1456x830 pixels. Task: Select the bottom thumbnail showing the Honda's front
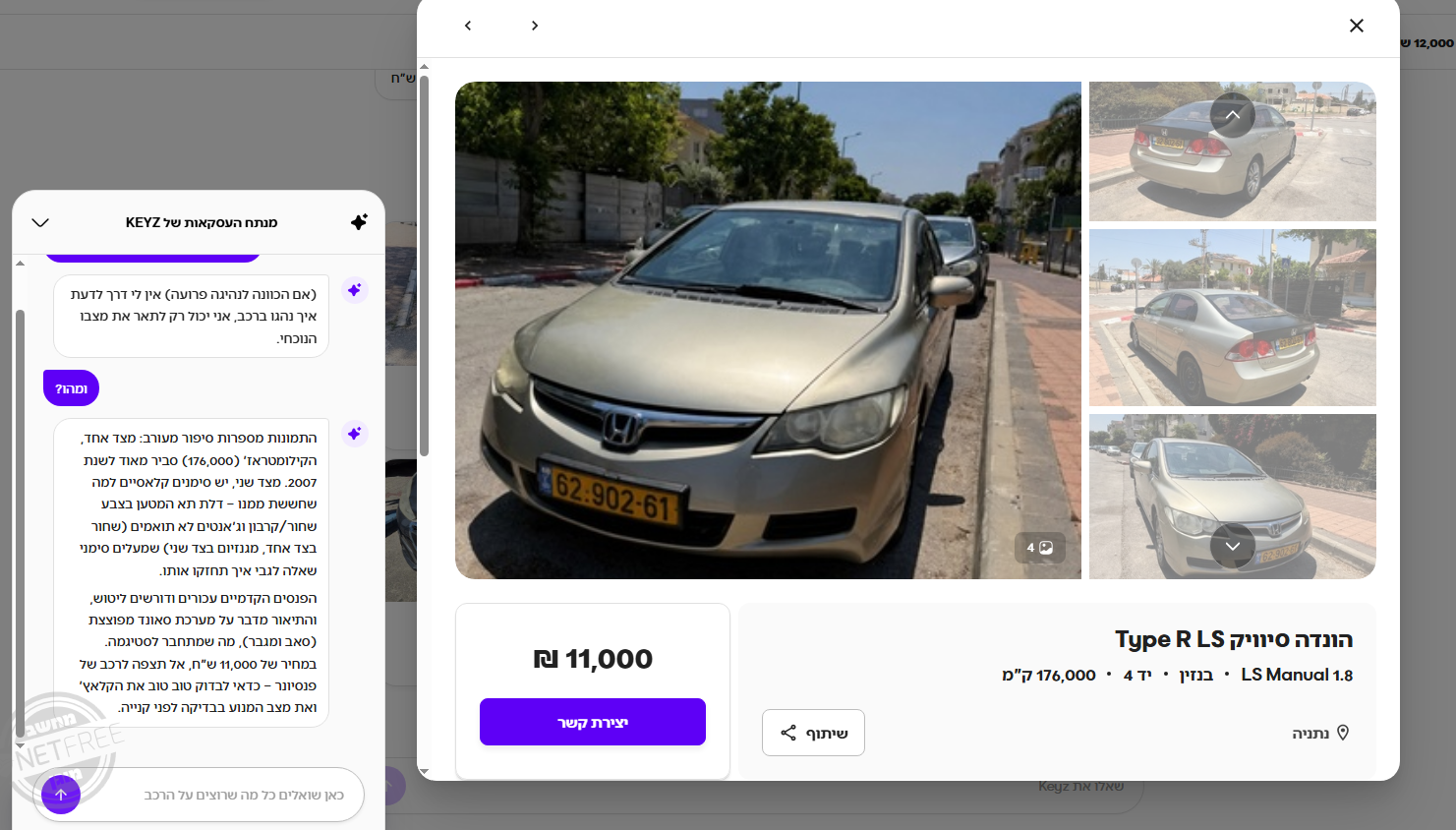[x=1233, y=497]
